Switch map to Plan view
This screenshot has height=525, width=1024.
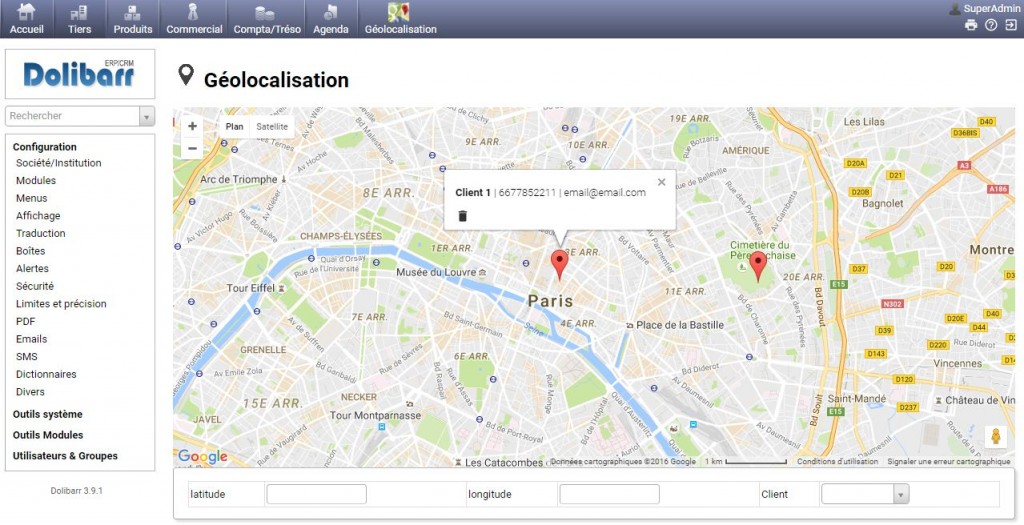(x=234, y=127)
